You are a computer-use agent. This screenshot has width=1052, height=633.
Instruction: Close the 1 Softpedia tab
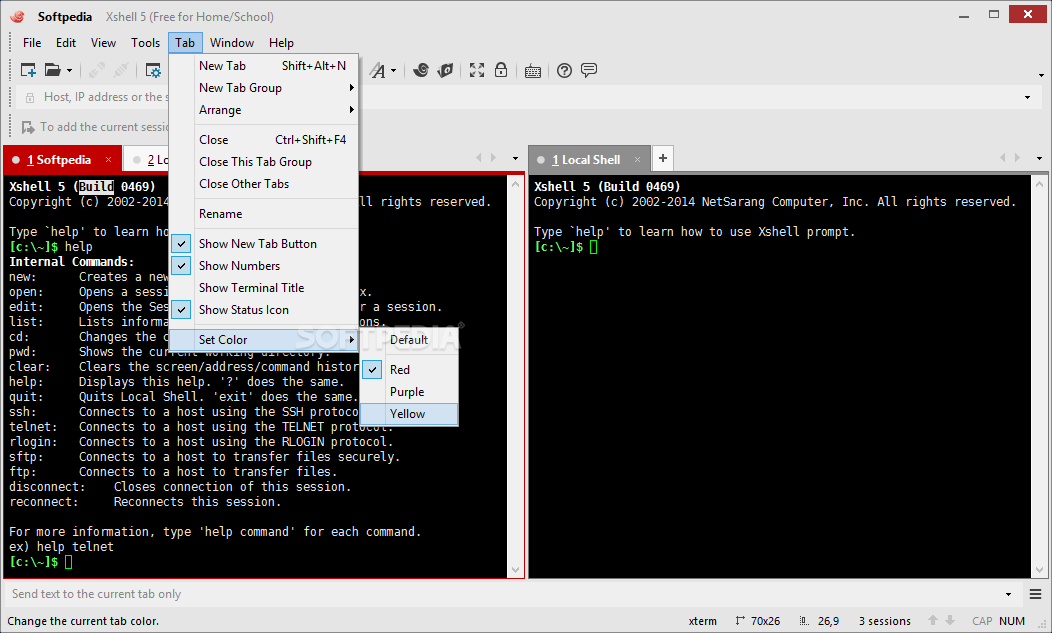point(108,160)
